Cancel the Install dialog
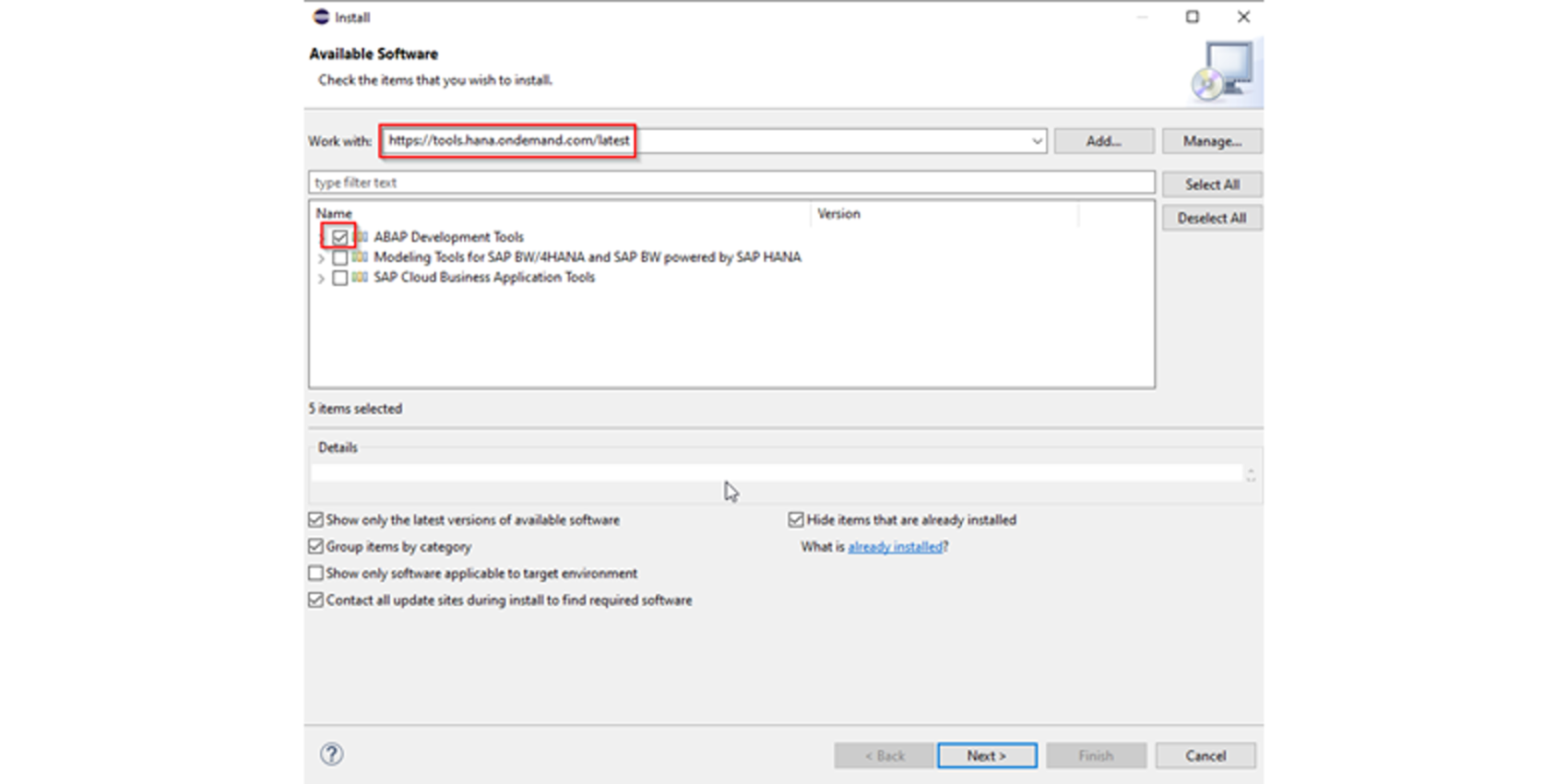Viewport: 1568px width, 784px height. [x=1206, y=755]
